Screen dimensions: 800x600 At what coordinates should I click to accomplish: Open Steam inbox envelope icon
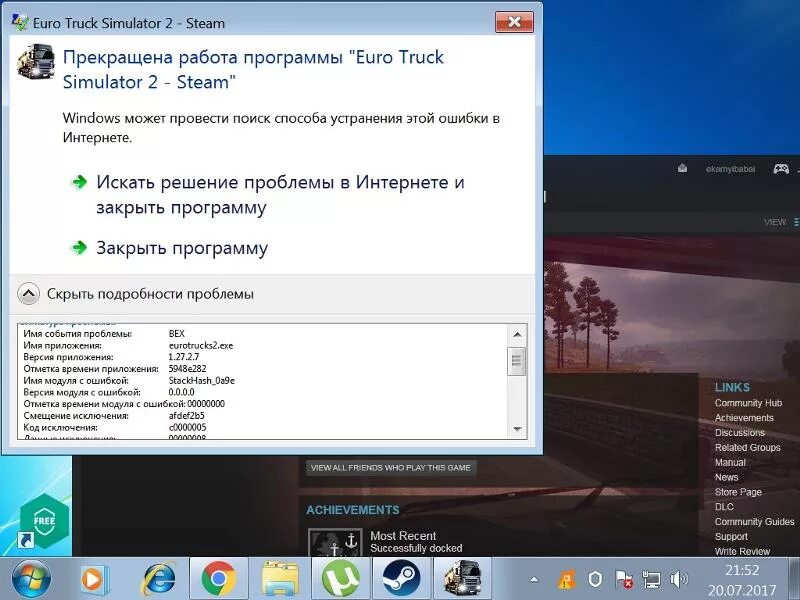click(682, 168)
